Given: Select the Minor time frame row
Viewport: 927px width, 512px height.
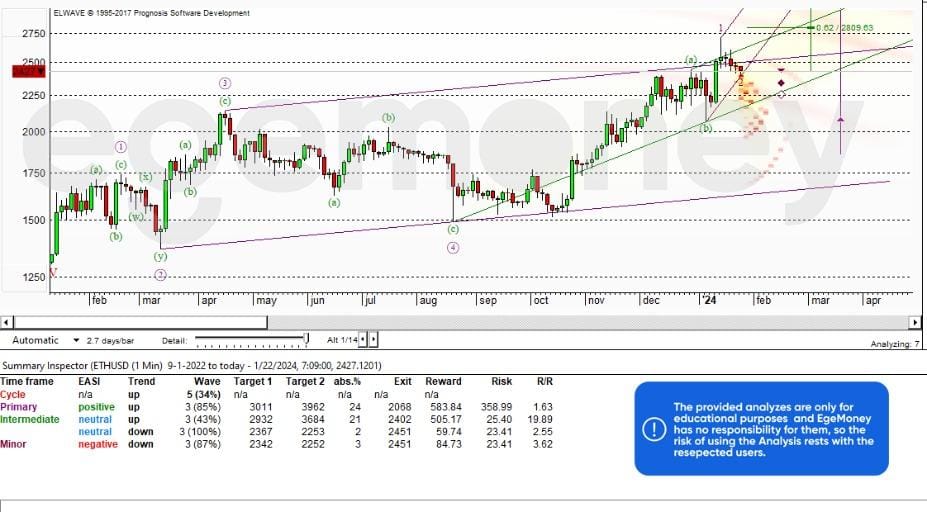Looking at the screenshot, I should pyautogui.click(x=14, y=444).
